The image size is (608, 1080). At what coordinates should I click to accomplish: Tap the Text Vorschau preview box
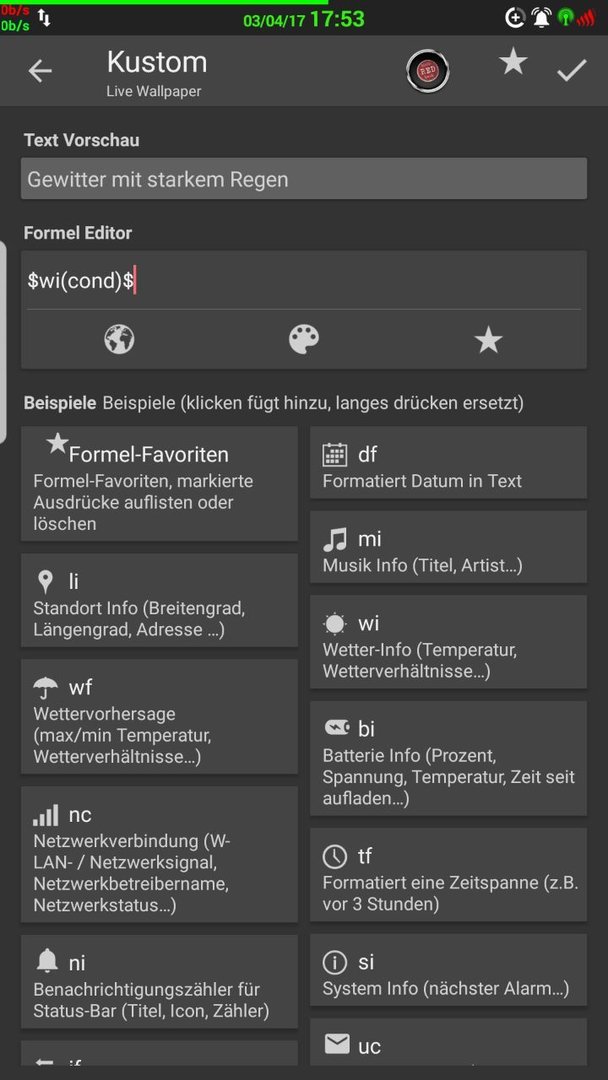click(x=304, y=179)
